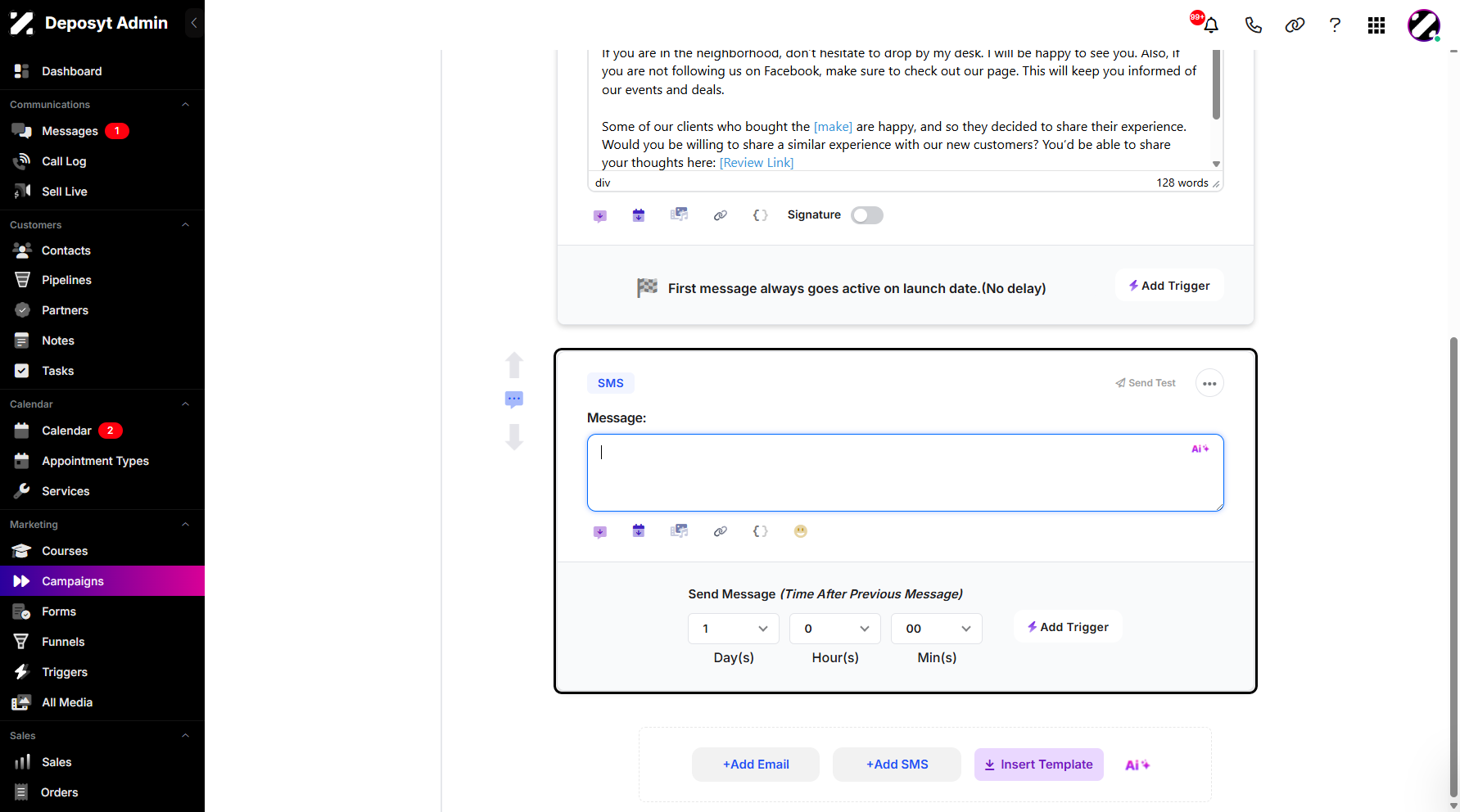Open the Min(s) delay dropdown
The height and width of the screenshot is (812, 1460).
[x=937, y=629]
